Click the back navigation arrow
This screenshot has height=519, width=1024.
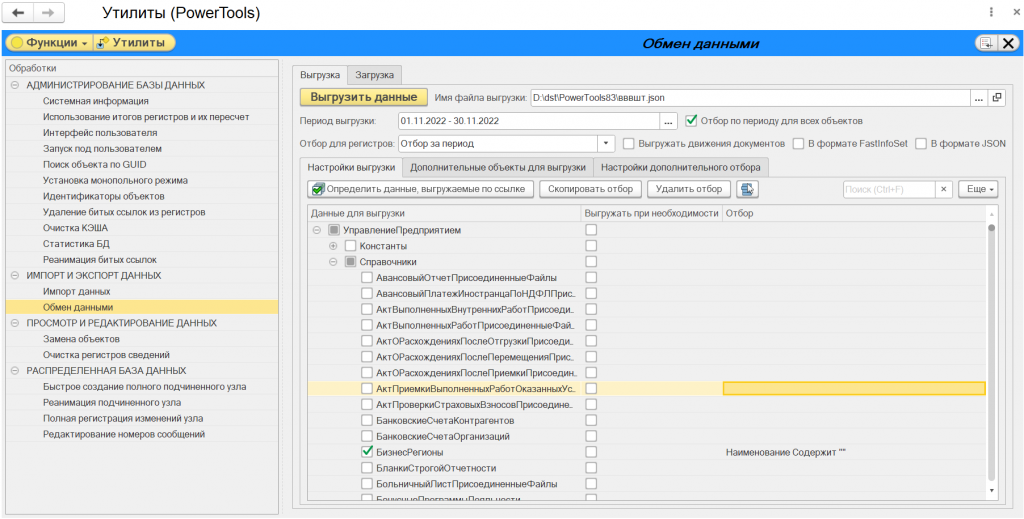coord(18,13)
